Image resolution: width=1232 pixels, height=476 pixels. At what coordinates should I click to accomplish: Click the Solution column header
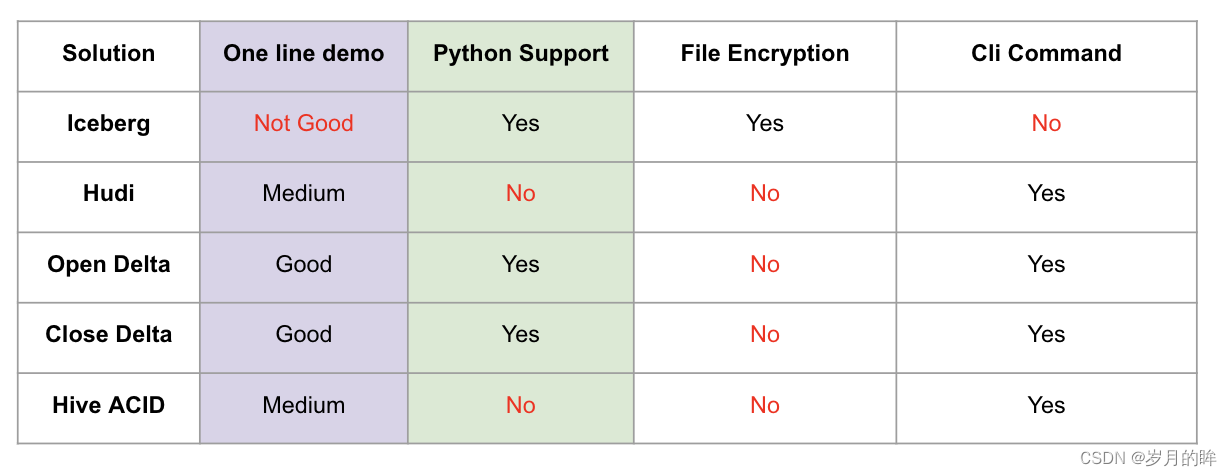click(109, 54)
